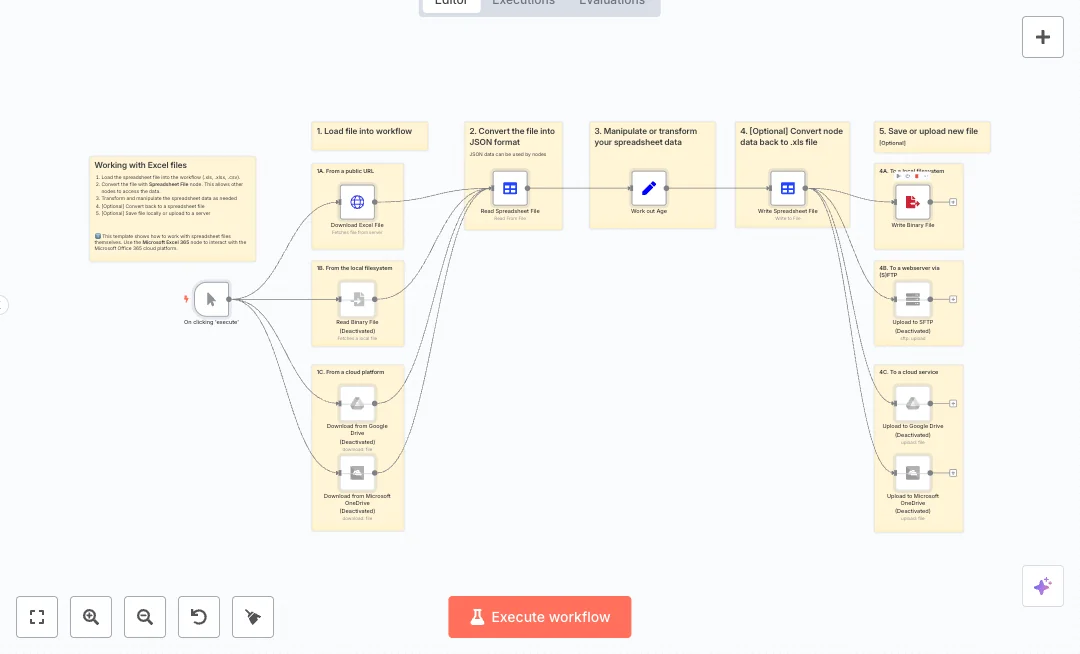
Task: Open the Evaluations tab
Action: click(611, 3)
